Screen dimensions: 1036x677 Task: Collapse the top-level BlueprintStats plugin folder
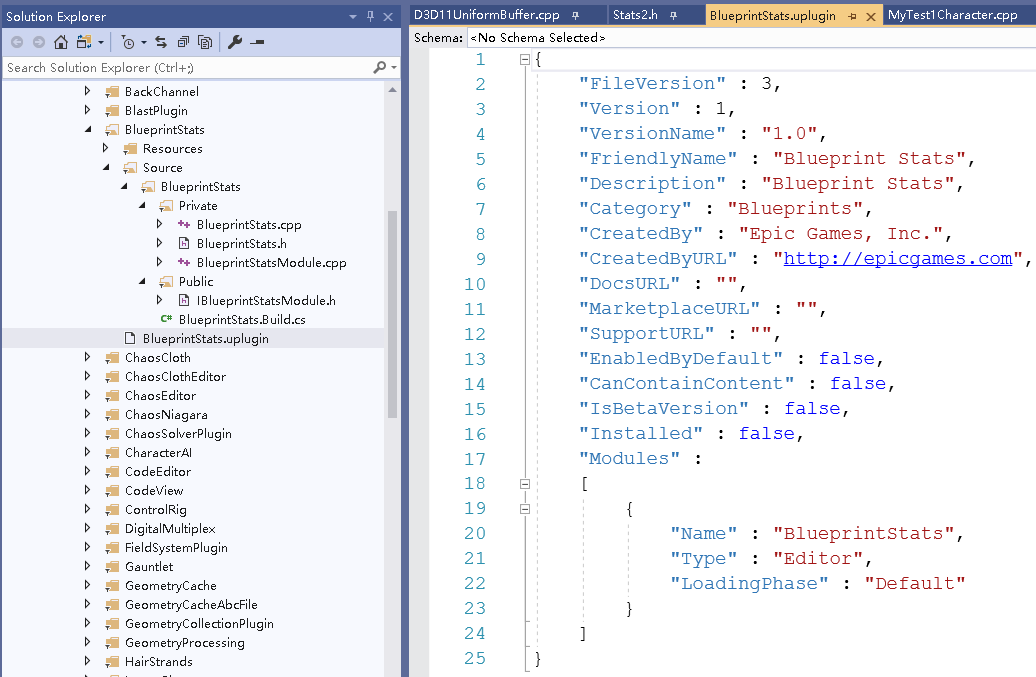pyautogui.click(x=87, y=129)
